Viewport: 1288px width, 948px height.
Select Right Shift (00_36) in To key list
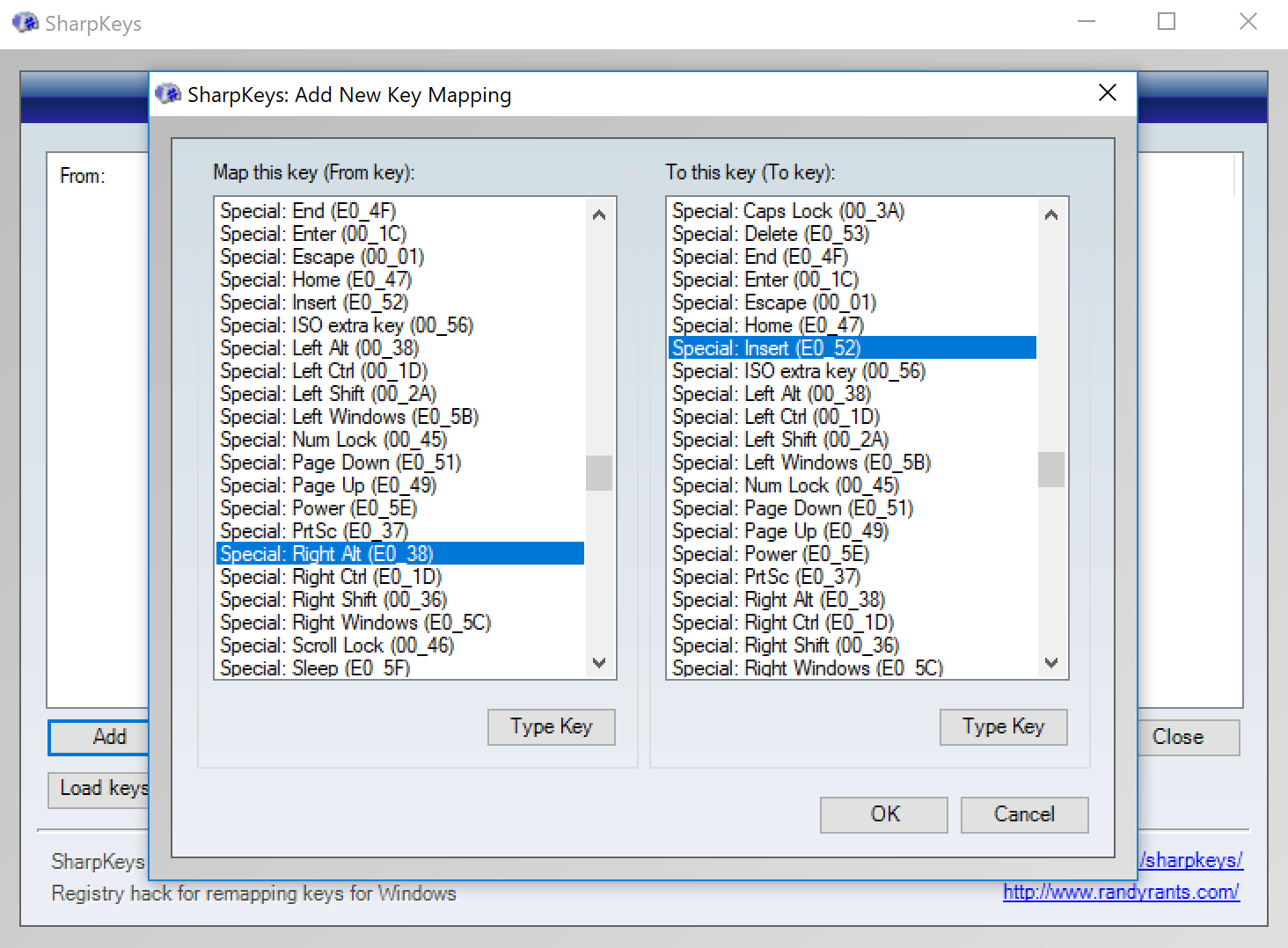853,645
